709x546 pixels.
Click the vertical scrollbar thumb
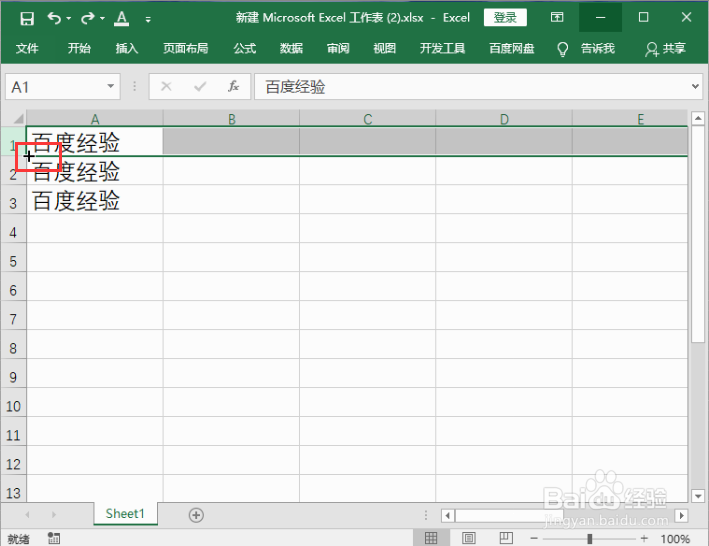[698, 234]
